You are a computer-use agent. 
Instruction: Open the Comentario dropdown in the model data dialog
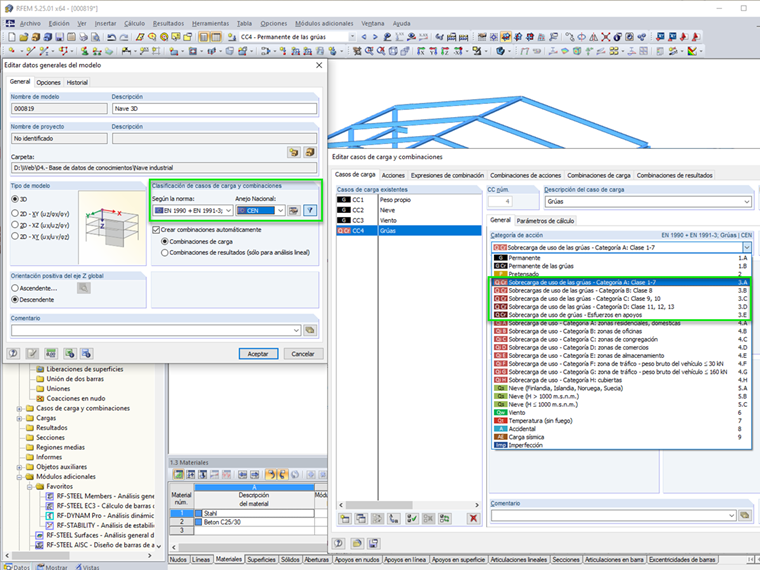point(156,330)
